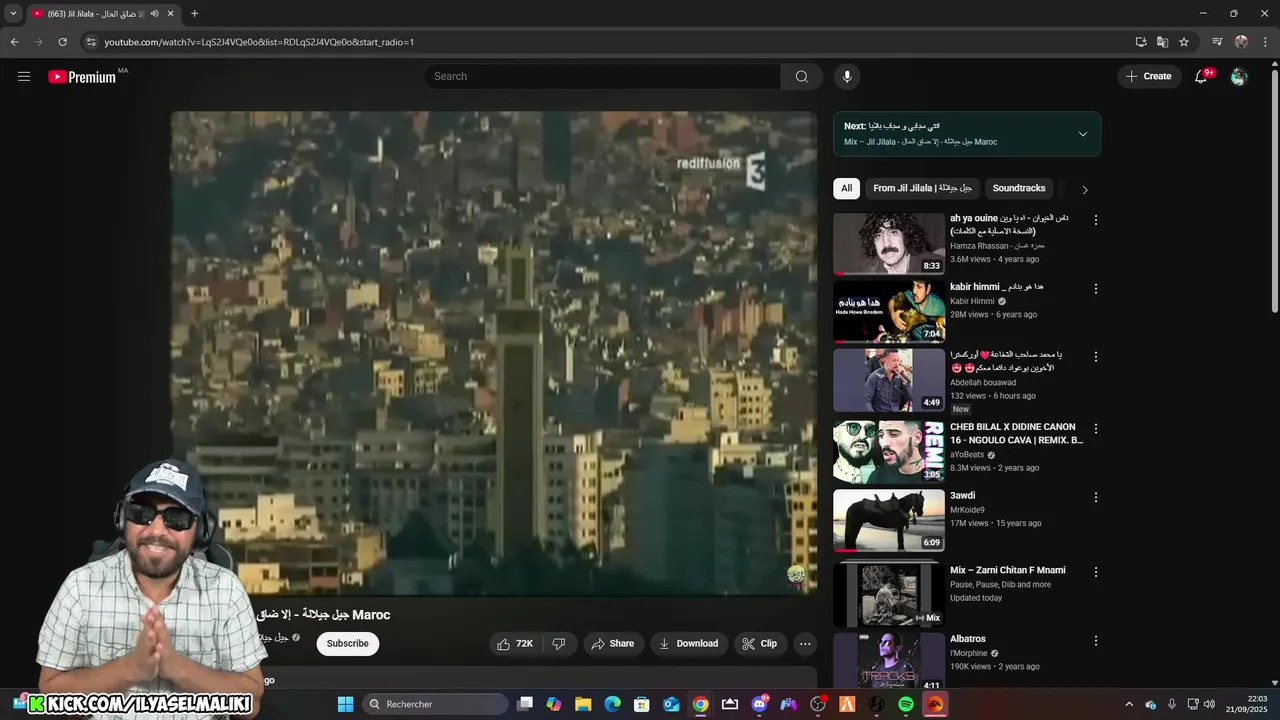Open options for Albatros video
This screenshot has height=720, width=1280.
point(1096,640)
